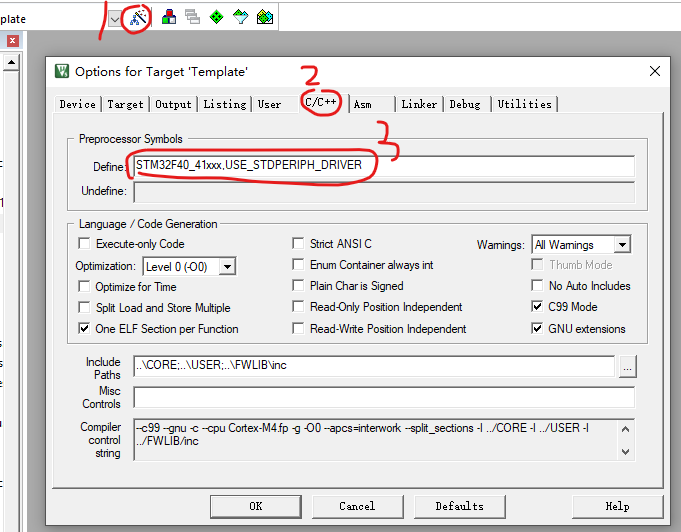Enable Read-Write Position Independent checkbox
The image size is (681, 532).
[298, 328]
